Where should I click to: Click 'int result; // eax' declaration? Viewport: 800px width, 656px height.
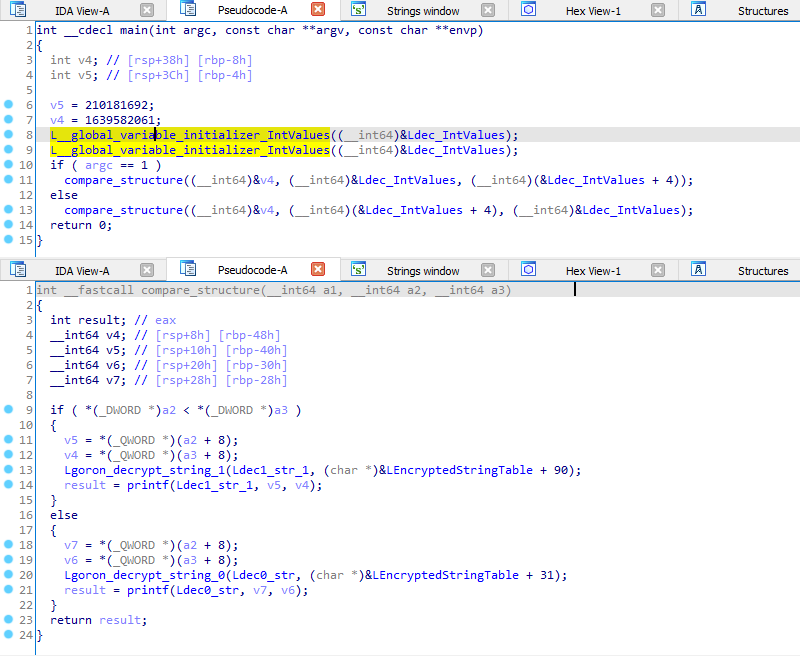pyautogui.click(x=113, y=320)
